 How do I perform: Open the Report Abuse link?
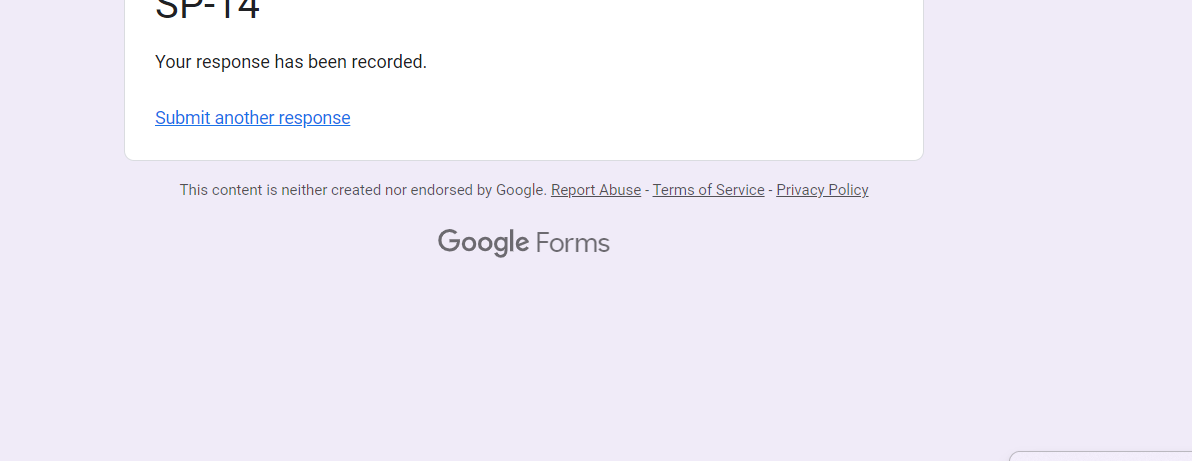tap(596, 190)
